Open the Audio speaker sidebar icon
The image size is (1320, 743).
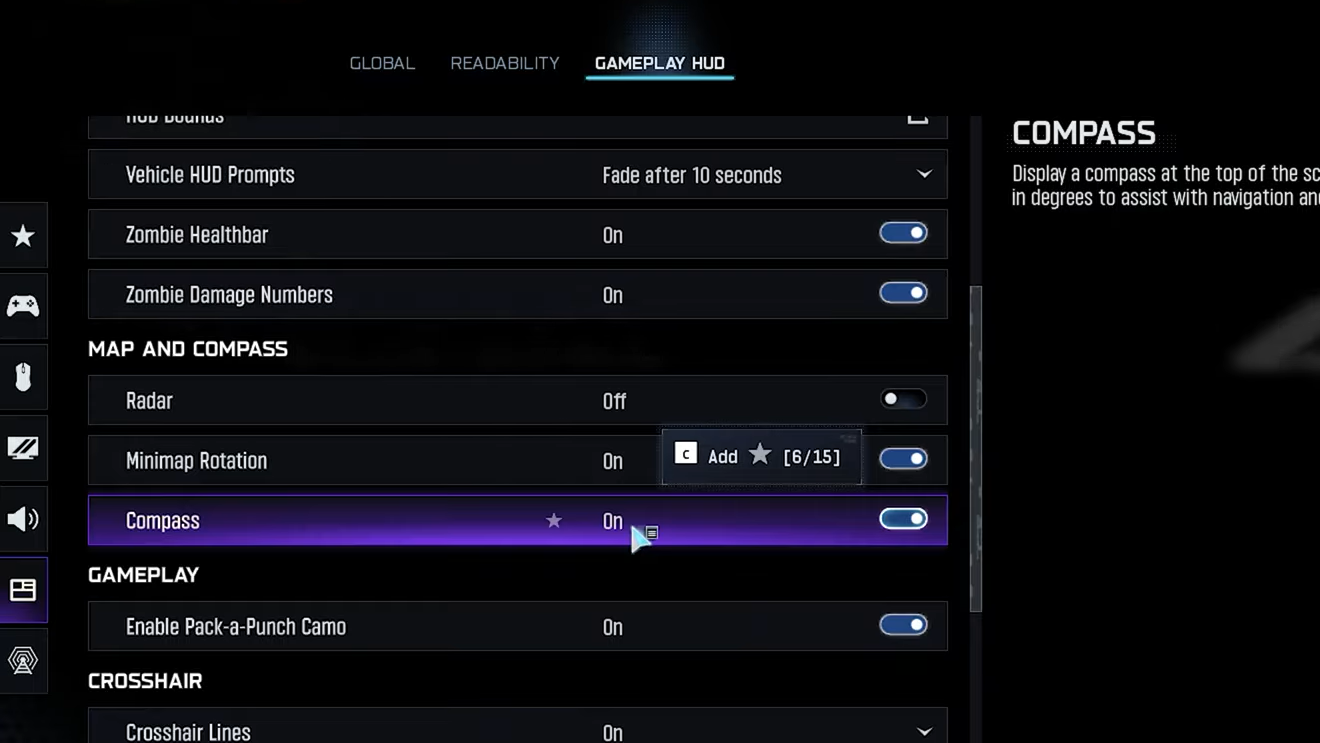[23, 519]
